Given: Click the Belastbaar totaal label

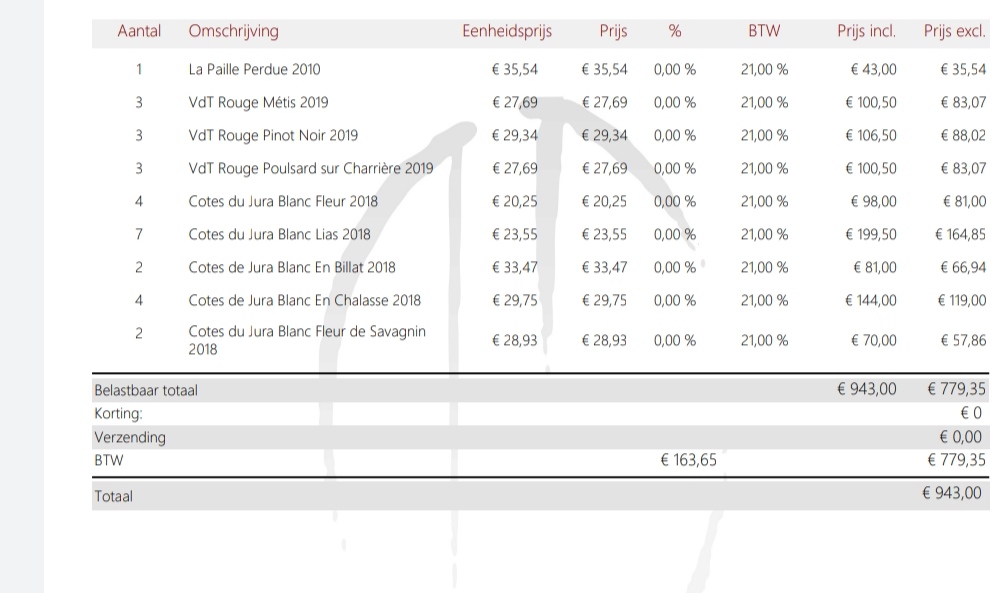Looking at the screenshot, I should coord(145,390).
